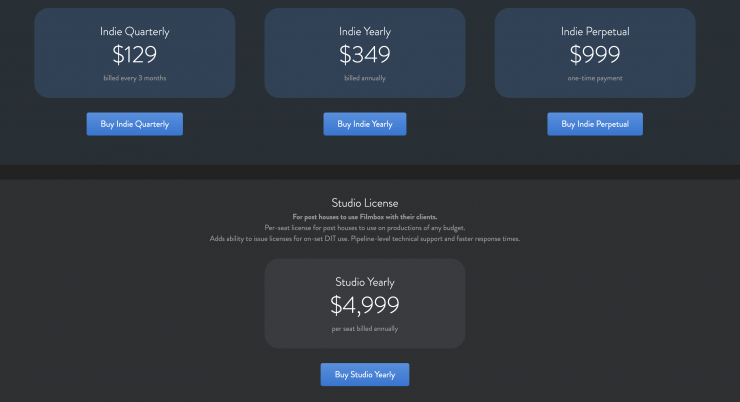This screenshot has height=402, width=740.
Task: Click the $4,999 studio price
Action: tap(365, 304)
